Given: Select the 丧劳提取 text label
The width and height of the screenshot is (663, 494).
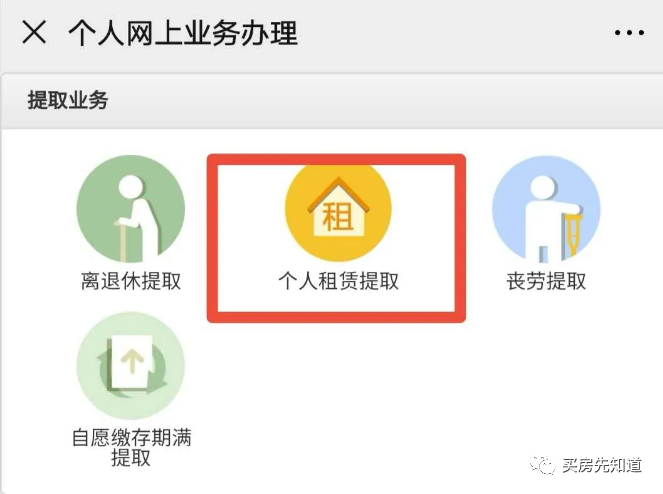Looking at the screenshot, I should pyautogui.click(x=546, y=281).
